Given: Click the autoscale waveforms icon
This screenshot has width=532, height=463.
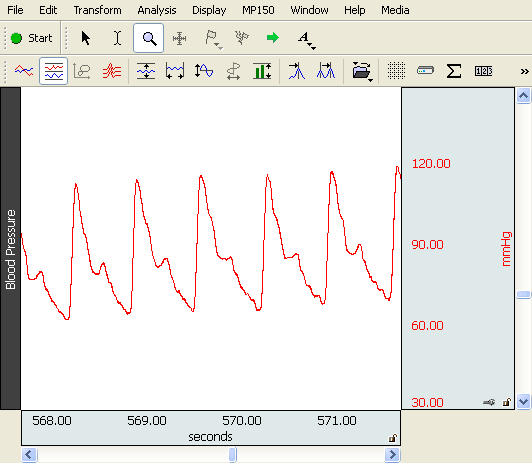Looking at the screenshot, I should click(146, 71).
